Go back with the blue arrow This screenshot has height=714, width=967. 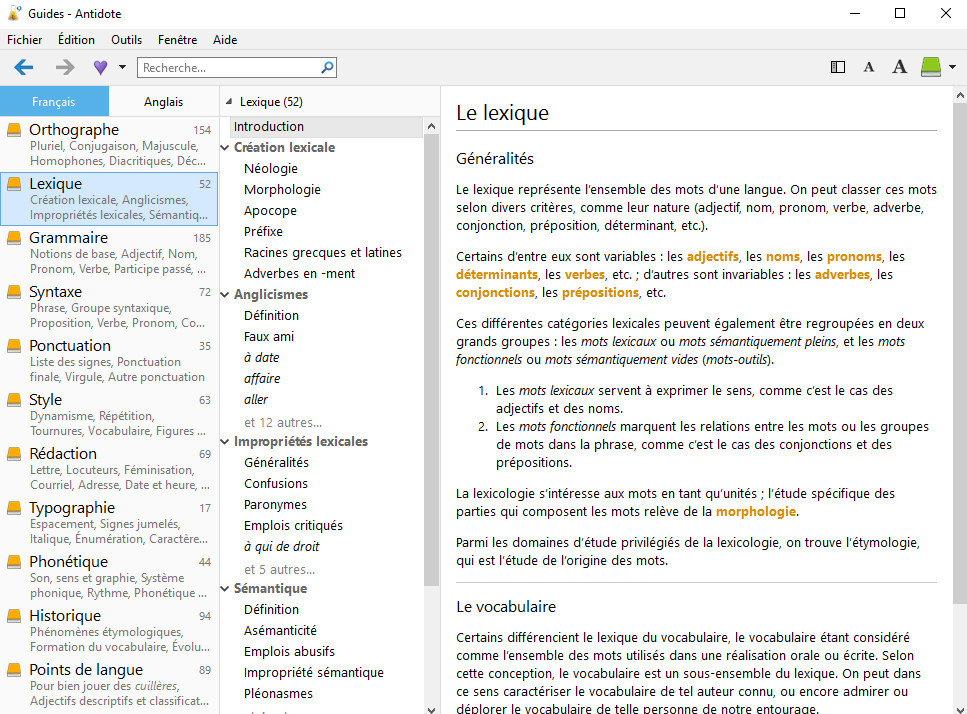[23, 67]
